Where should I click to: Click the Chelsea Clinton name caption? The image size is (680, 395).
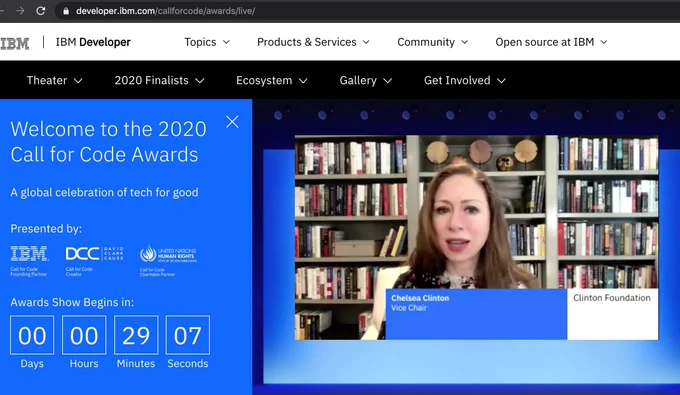(420, 298)
